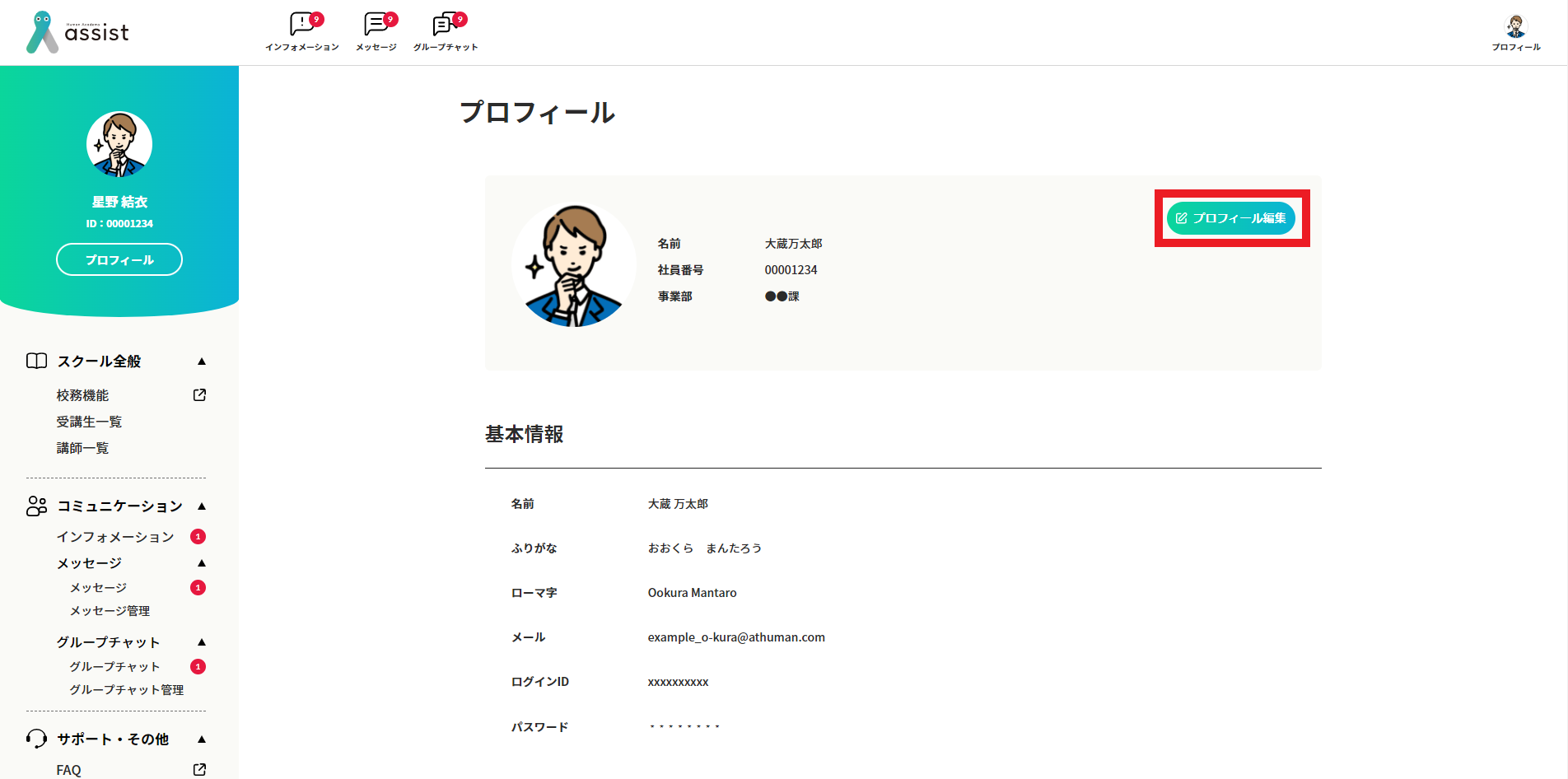Click the profile avatar icon at top right
Screen dimensions: 1568x779
pyautogui.click(x=1515, y=28)
